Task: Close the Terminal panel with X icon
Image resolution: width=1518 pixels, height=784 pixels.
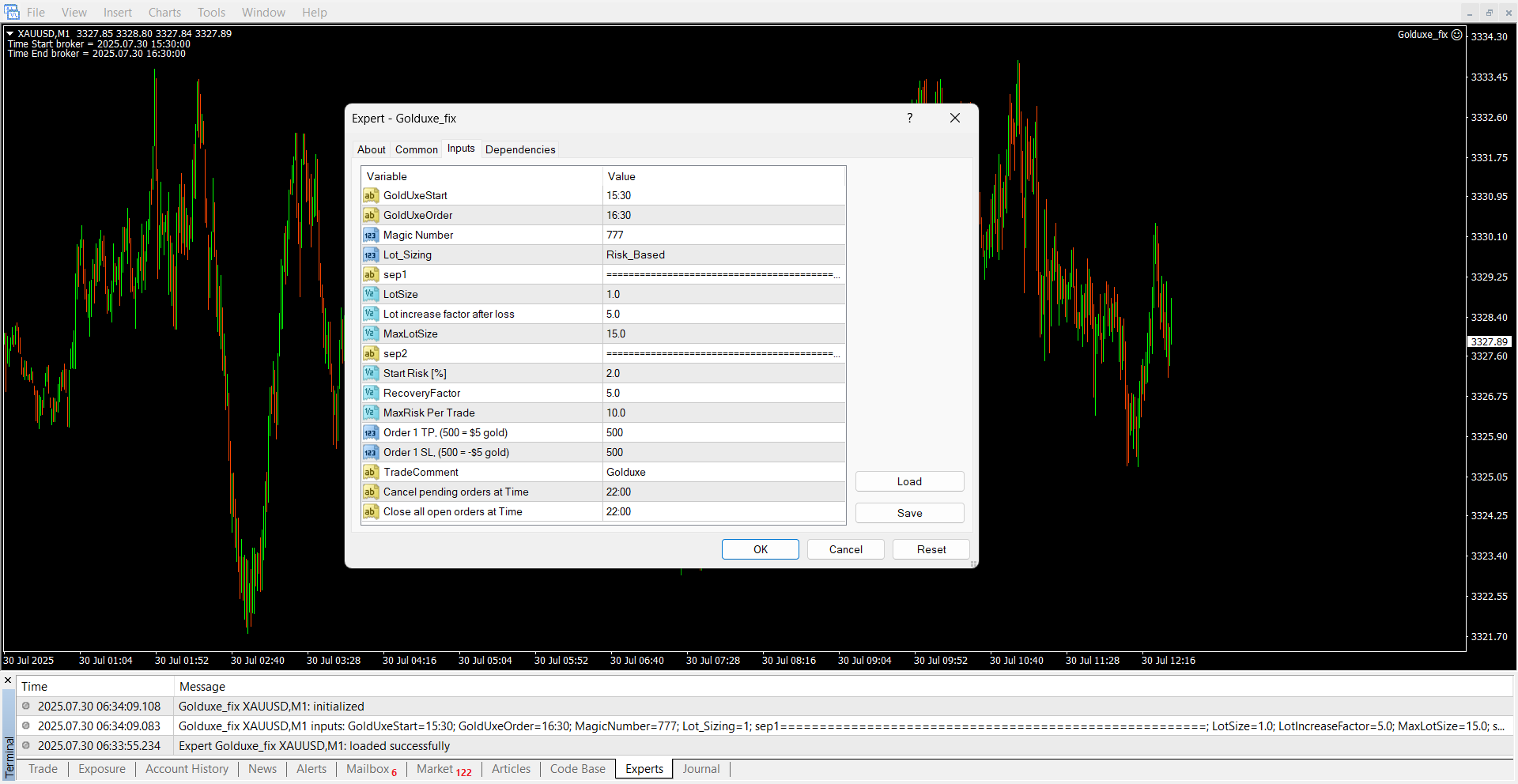Action: [8, 680]
